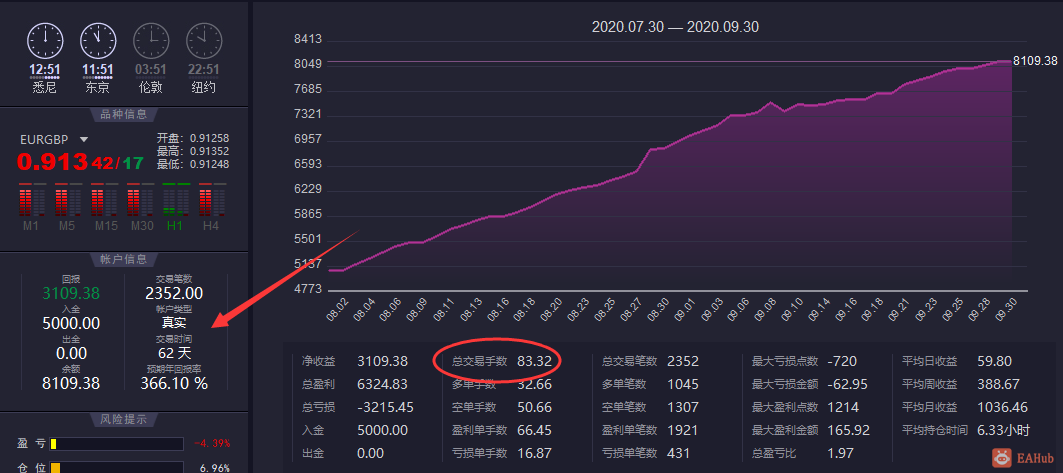This screenshot has height=473, width=1063.
Task: Click the 交易笔数 value 2352.00
Action: point(174,293)
